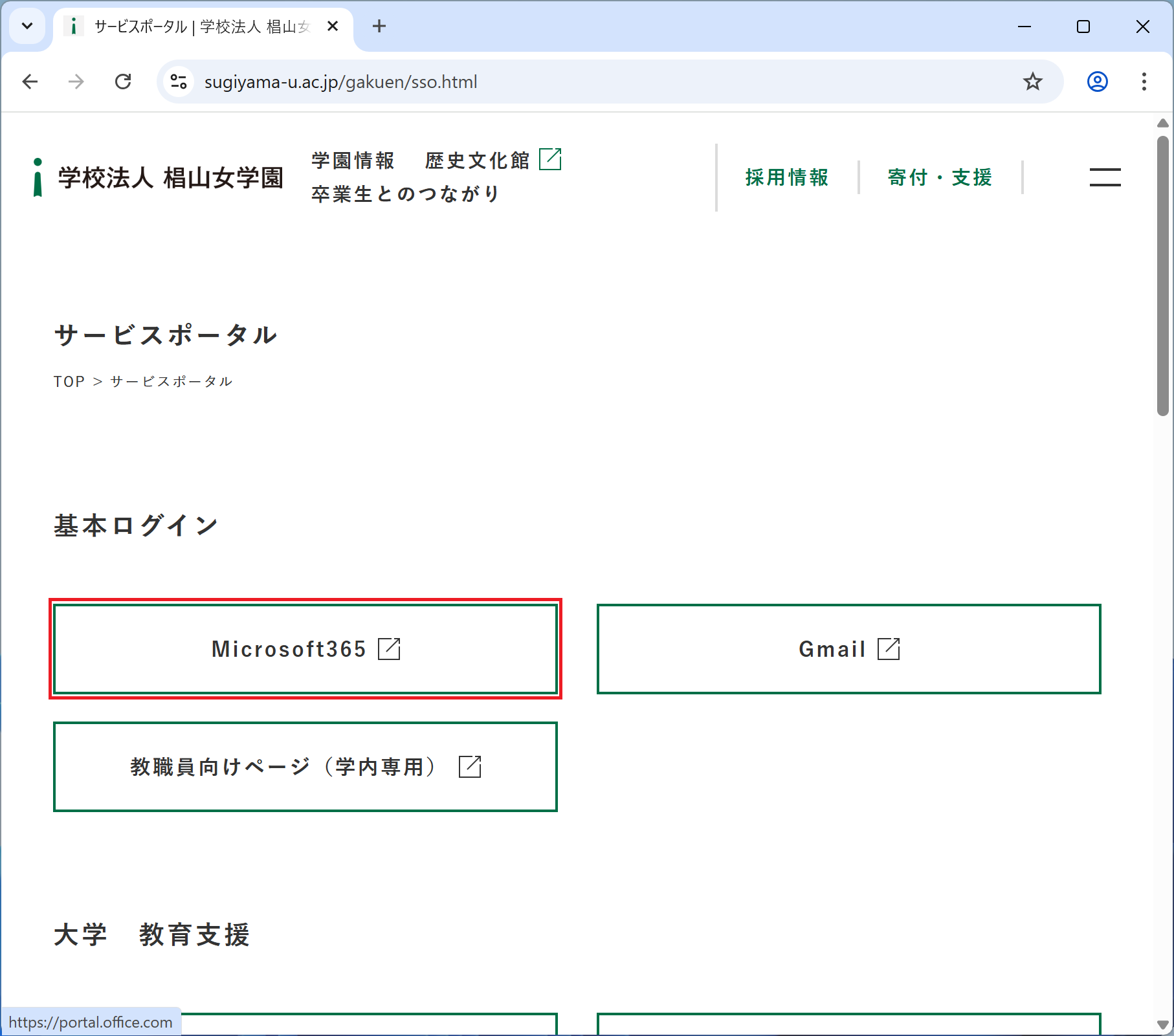Go to 卒業生とのつながり page
The width and height of the screenshot is (1174, 1036).
(x=406, y=194)
